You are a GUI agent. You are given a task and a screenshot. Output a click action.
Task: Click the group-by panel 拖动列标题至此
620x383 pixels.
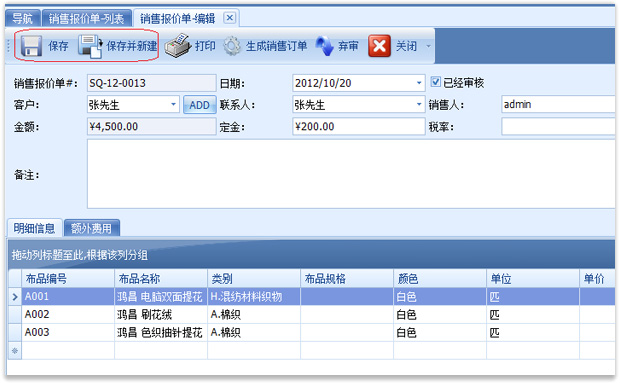coord(311,255)
